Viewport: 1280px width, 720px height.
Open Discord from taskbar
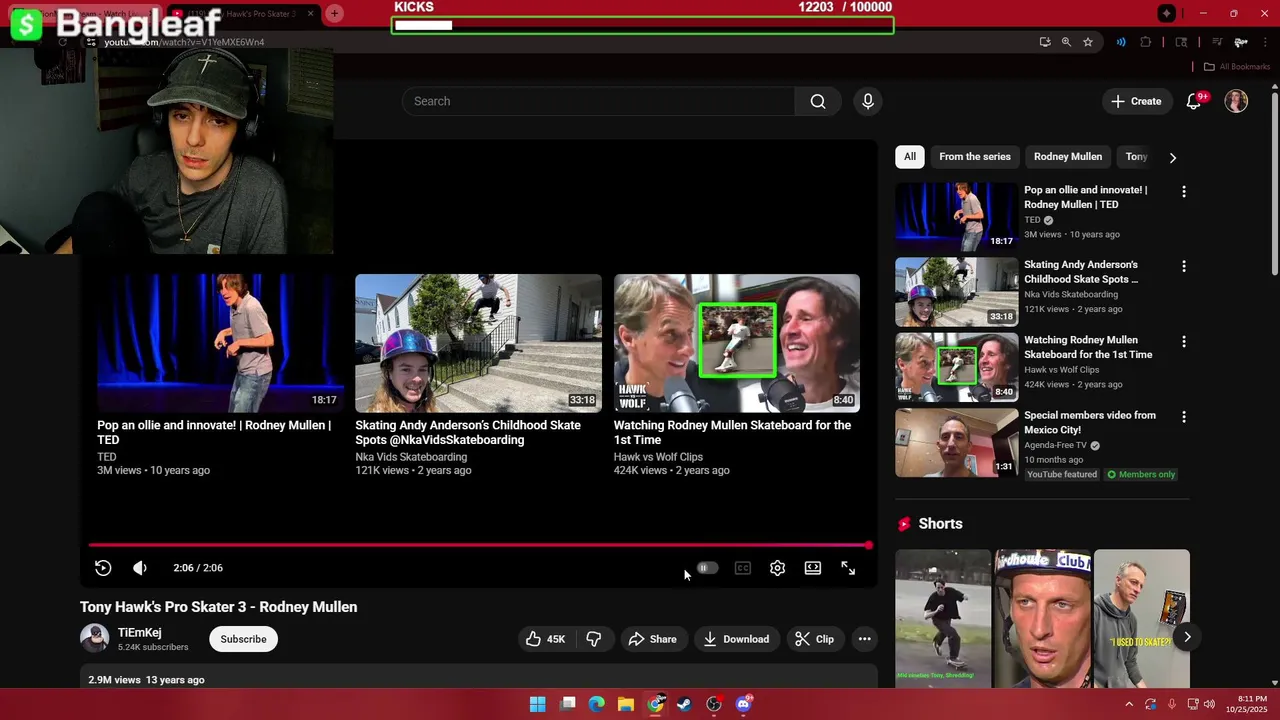coord(743,704)
